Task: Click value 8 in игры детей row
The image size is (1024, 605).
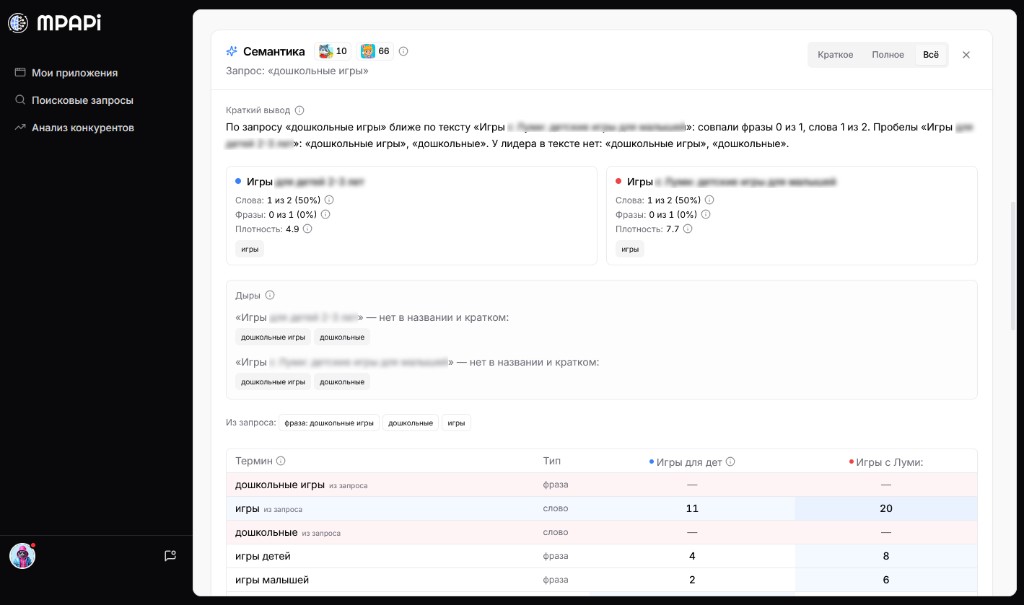Action: click(886, 556)
